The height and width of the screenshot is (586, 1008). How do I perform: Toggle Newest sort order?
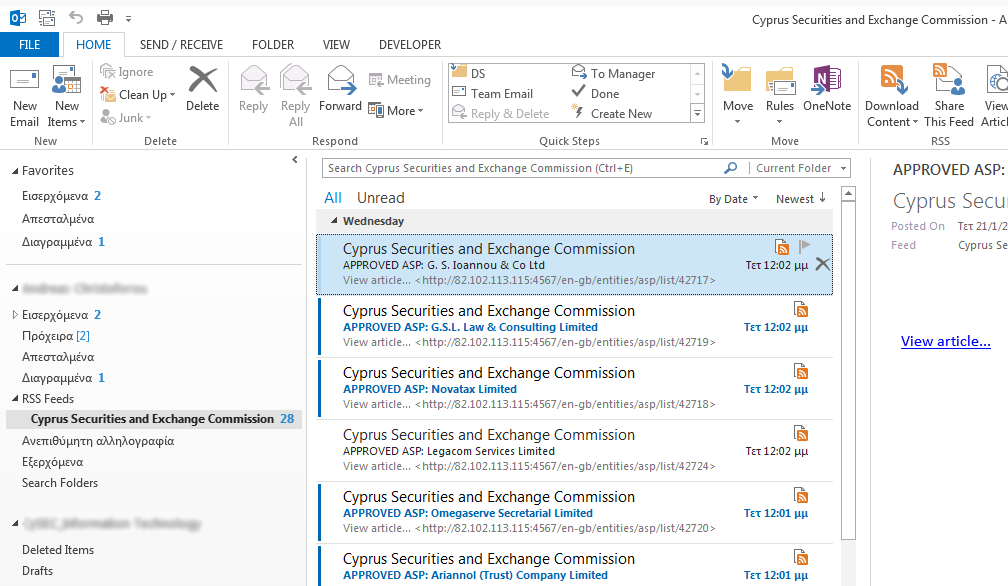[800, 199]
